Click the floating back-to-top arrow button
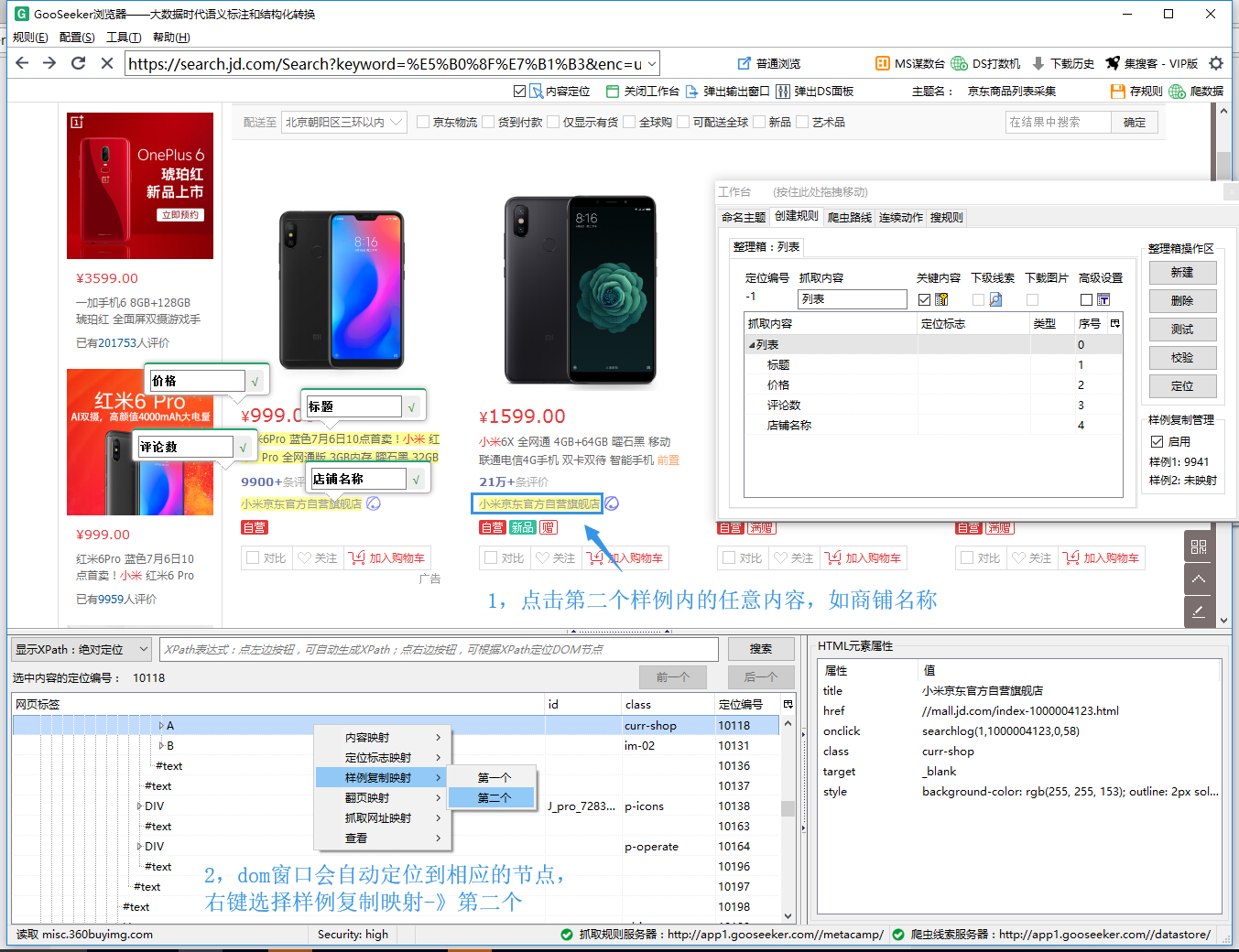Viewport: 1239px width, 952px height. pos(1199,579)
